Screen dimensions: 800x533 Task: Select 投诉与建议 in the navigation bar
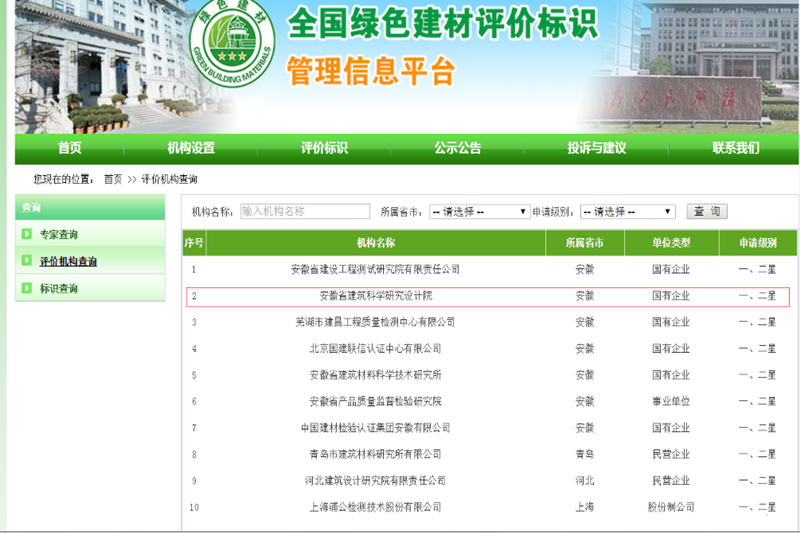click(596, 148)
